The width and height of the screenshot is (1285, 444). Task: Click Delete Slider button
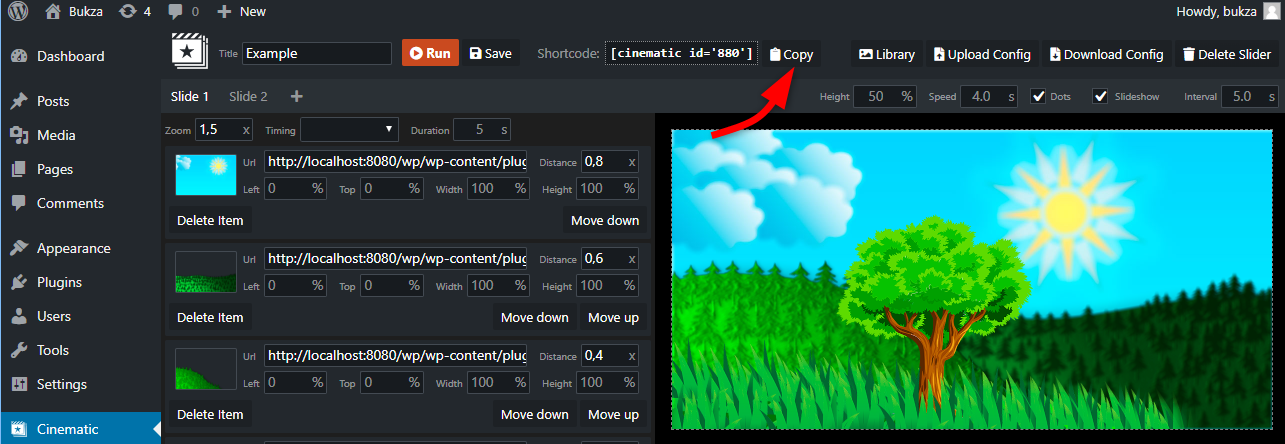click(1227, 54)
